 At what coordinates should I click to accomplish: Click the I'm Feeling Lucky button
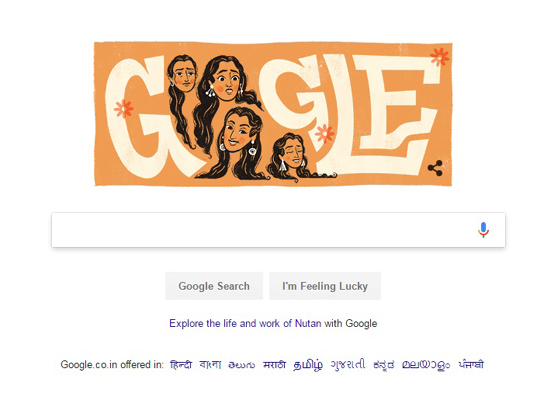325,286
